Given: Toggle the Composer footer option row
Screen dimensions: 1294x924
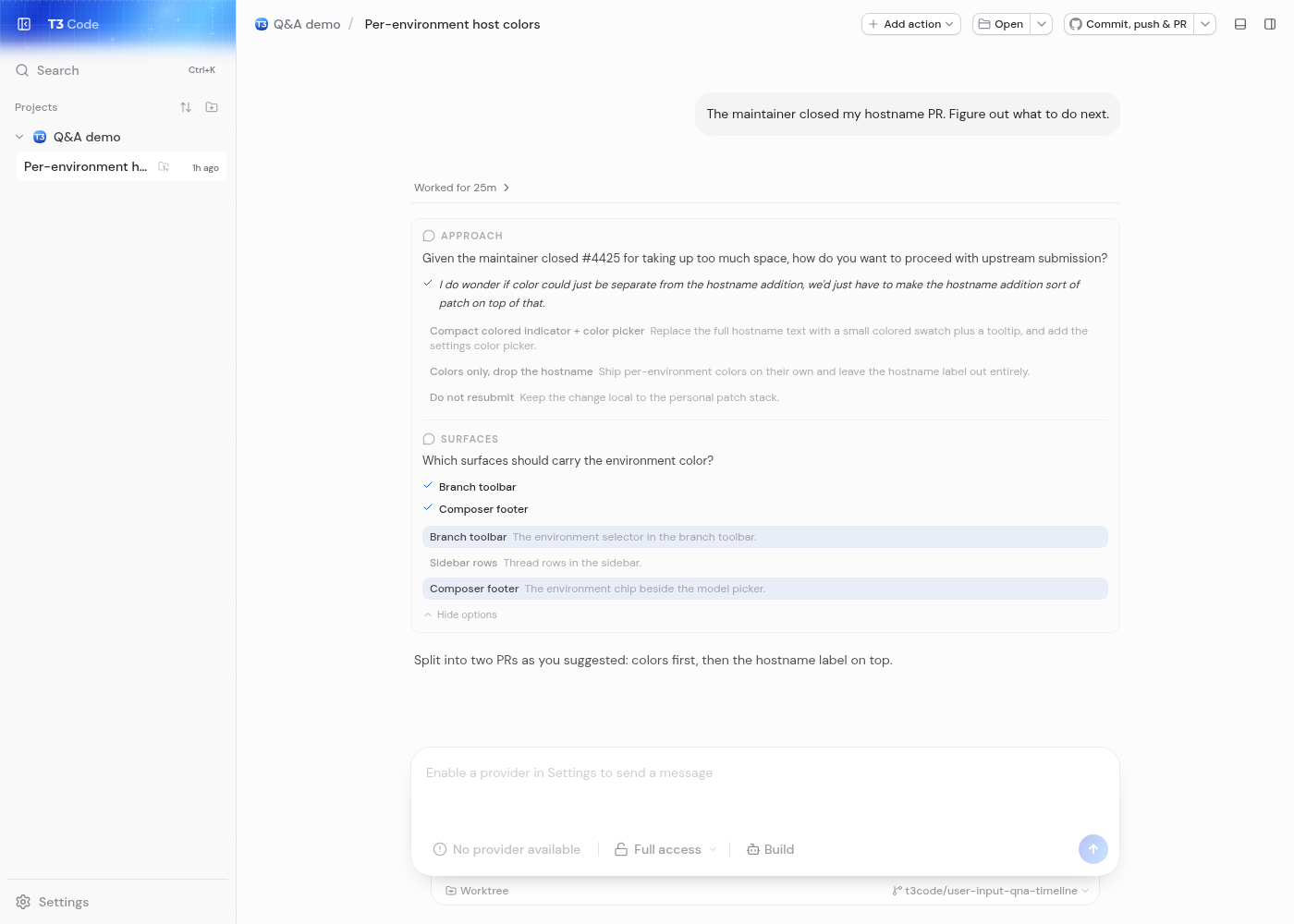Looking at the screenshot, I should 765,589.
